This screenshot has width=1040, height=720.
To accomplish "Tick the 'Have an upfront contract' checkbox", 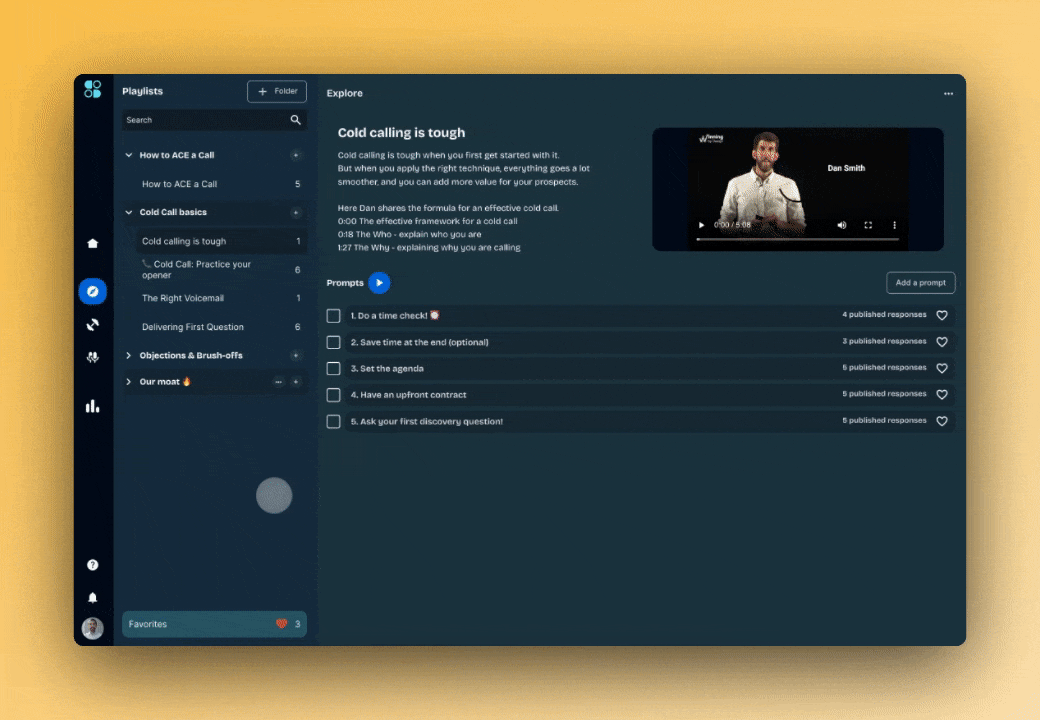I will click(334, 395).
